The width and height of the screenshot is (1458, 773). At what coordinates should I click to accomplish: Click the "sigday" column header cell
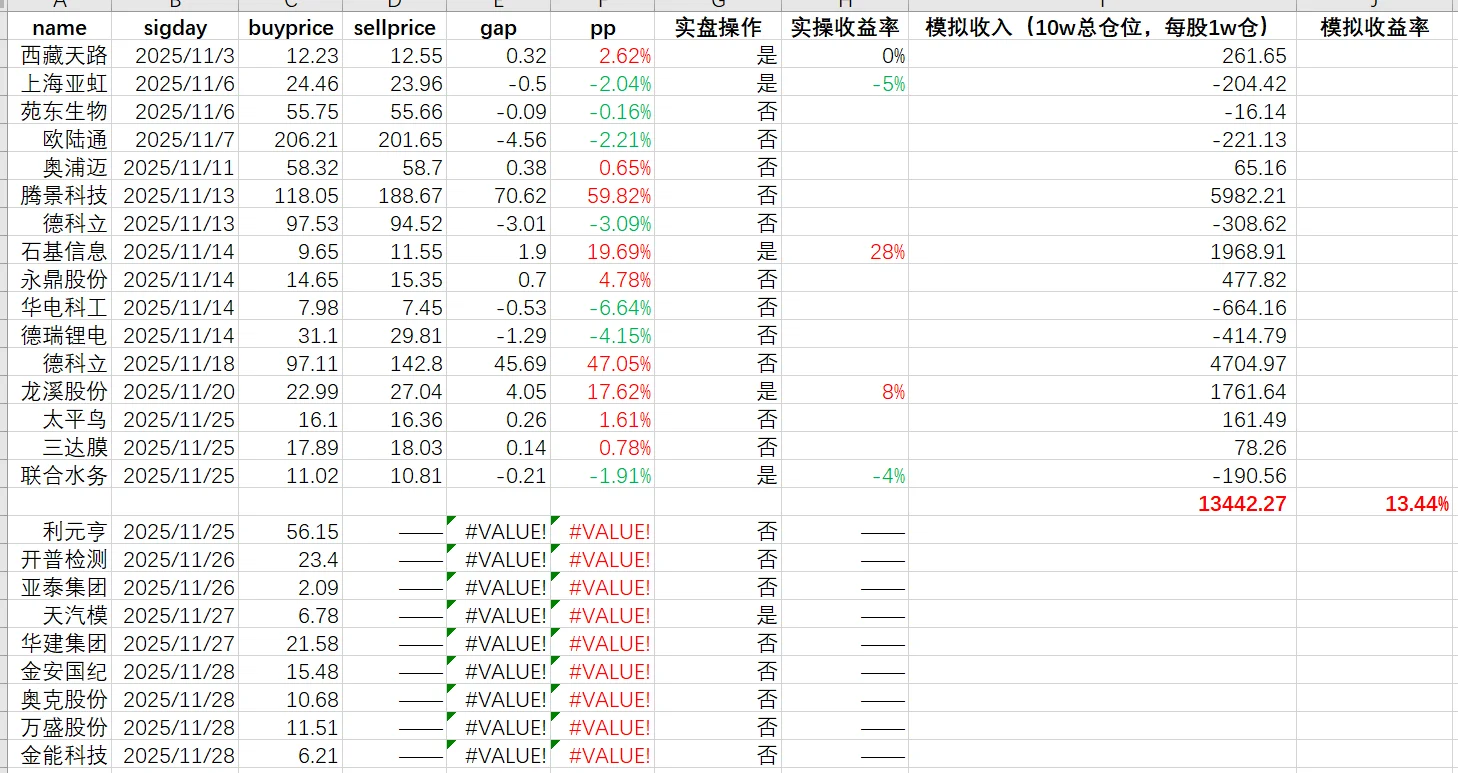tap(175, 27)
